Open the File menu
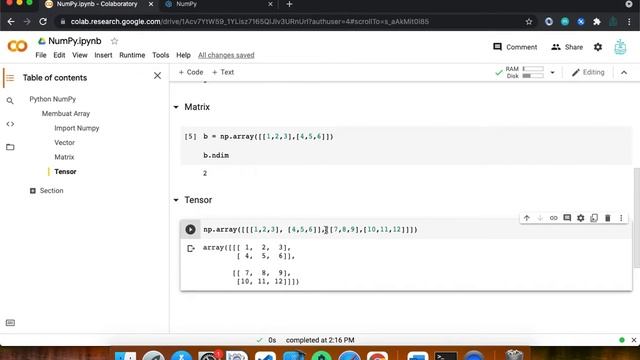The height and width of the screenshot is (360, 640). coord(41,55)
